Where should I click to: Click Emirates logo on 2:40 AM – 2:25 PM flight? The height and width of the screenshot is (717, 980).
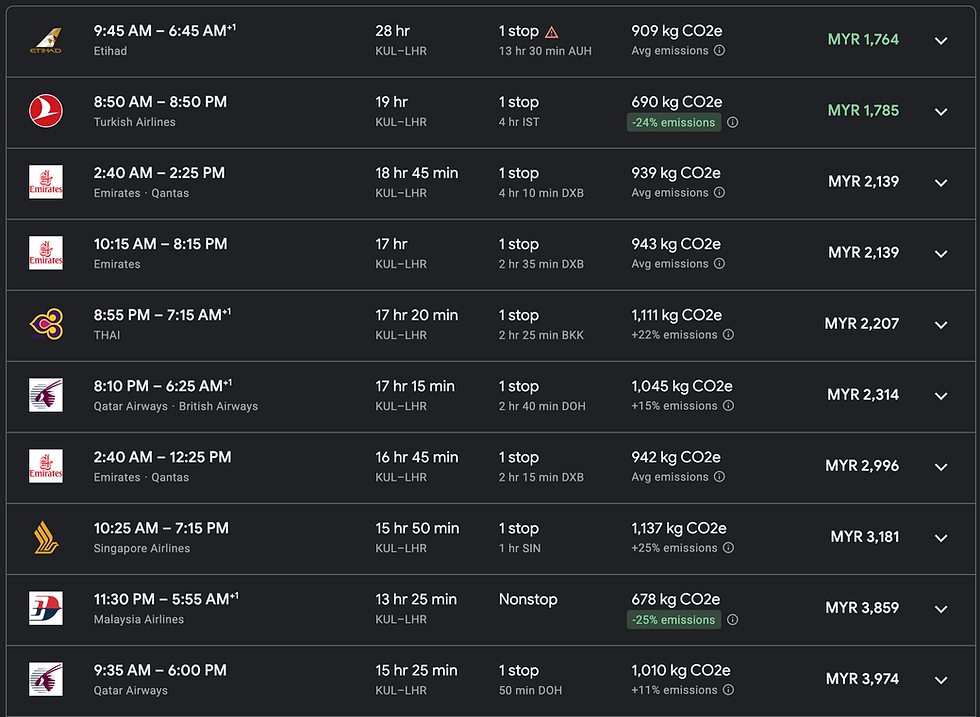click(46, 182)
